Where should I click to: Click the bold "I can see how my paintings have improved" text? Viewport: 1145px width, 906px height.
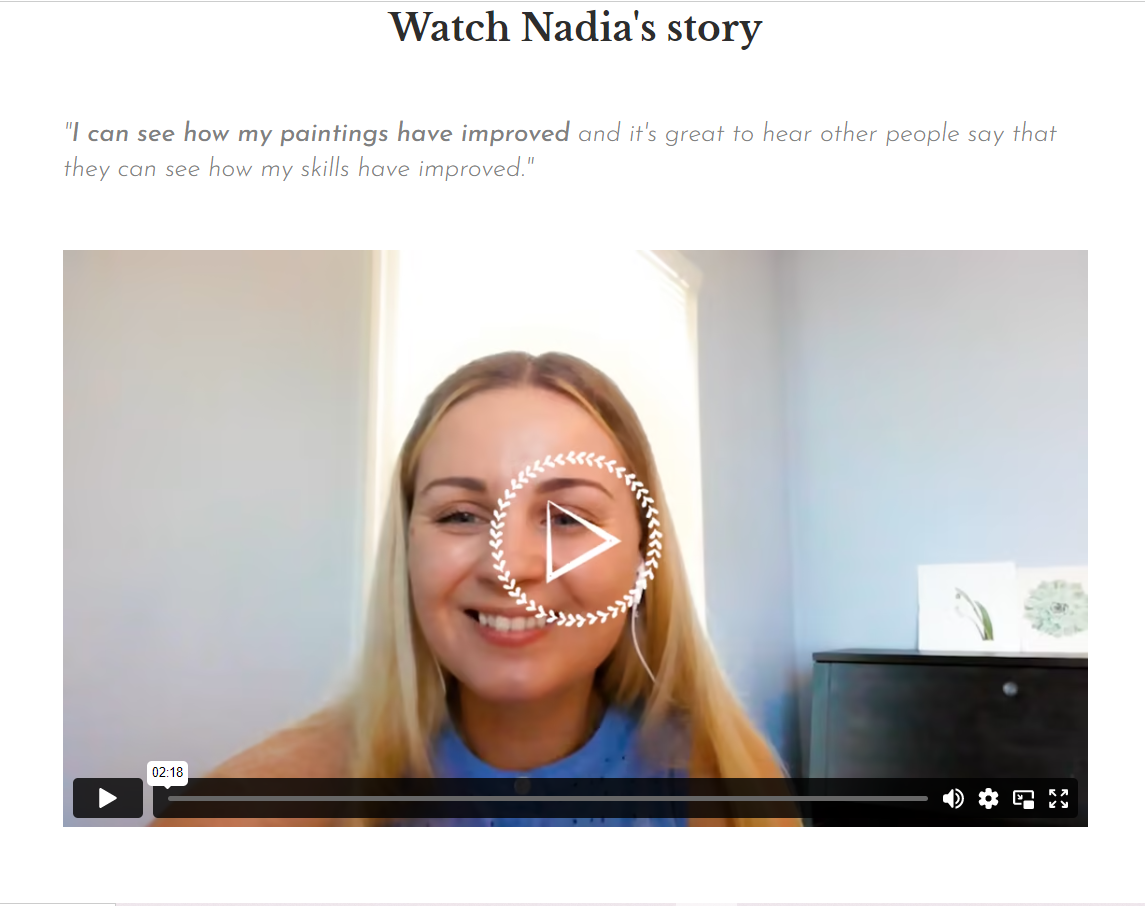321,134
